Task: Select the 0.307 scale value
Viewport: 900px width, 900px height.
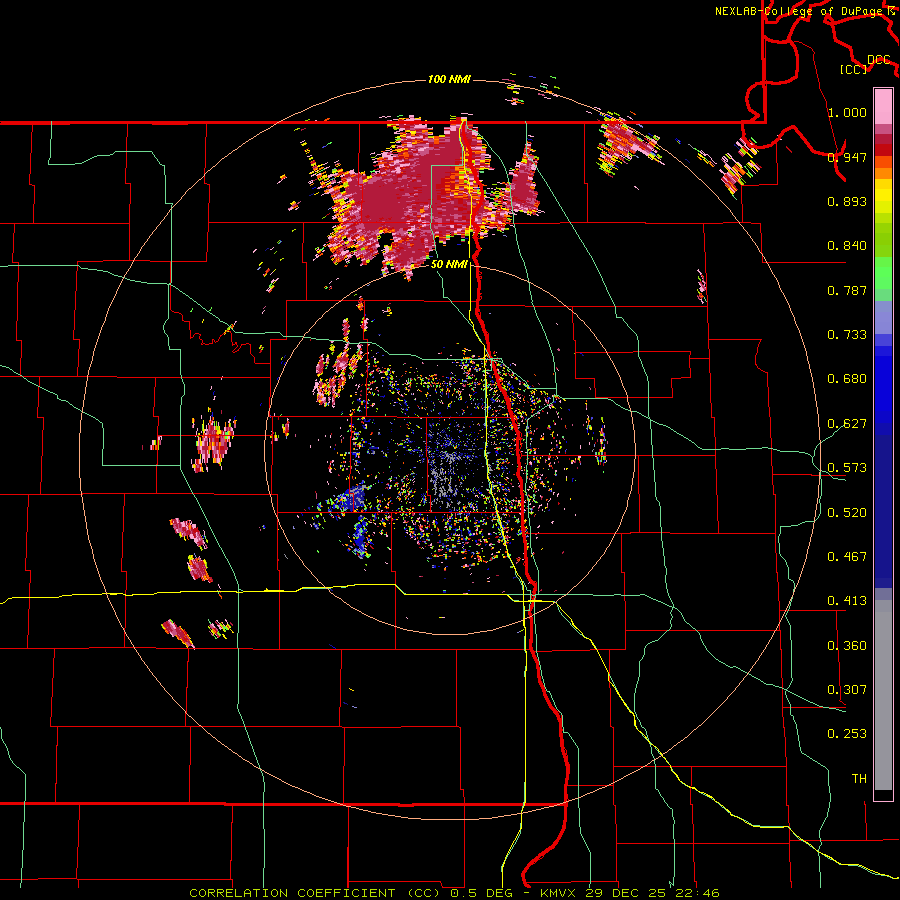Action: point(847,690)
